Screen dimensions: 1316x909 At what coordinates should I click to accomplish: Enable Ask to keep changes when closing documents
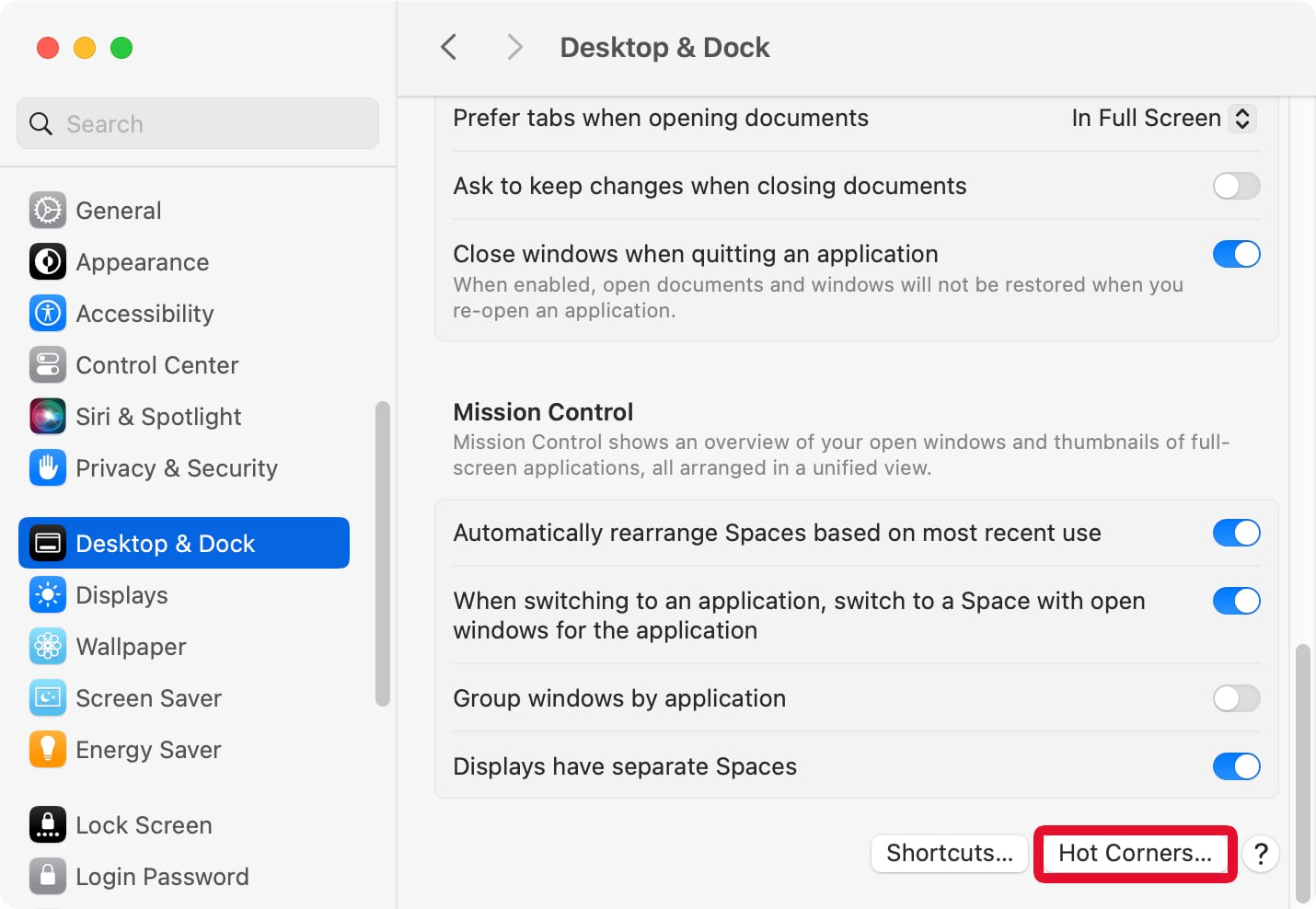[1236, 186]
